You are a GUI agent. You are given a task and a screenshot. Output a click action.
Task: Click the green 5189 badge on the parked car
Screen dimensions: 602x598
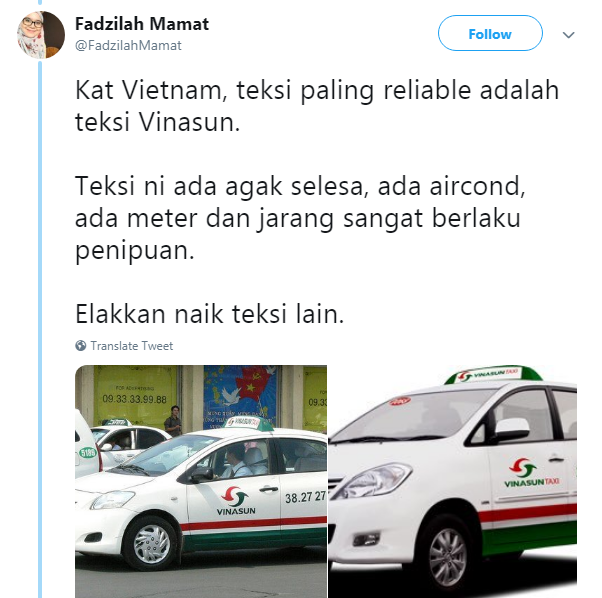[88, 453]
